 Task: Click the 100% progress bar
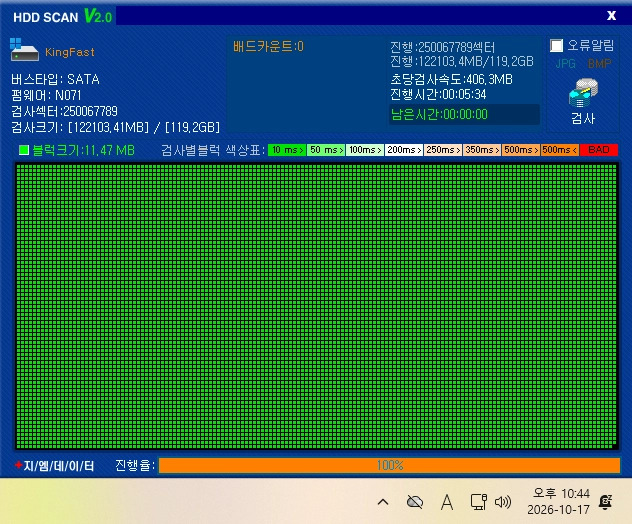tap(389, 465)
